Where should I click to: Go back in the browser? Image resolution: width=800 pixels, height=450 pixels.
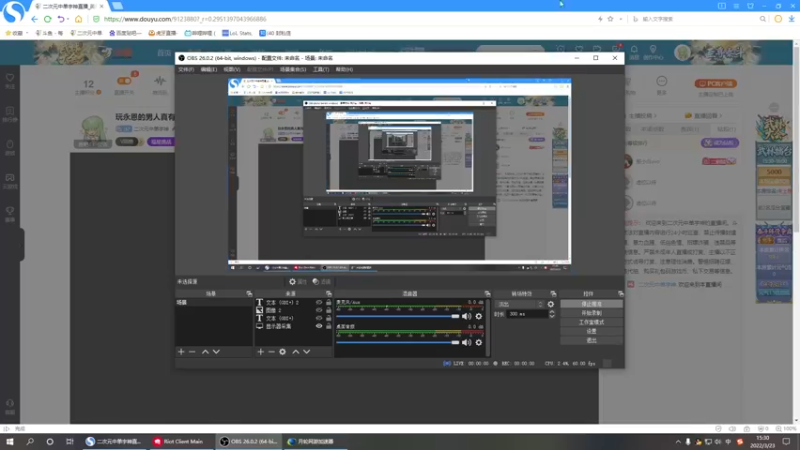[x=34, y=19]
